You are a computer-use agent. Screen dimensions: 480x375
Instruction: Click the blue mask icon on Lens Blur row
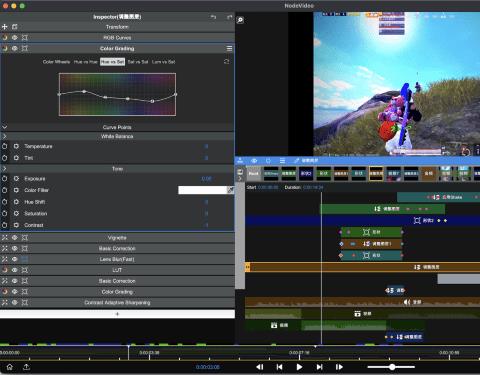25,259
